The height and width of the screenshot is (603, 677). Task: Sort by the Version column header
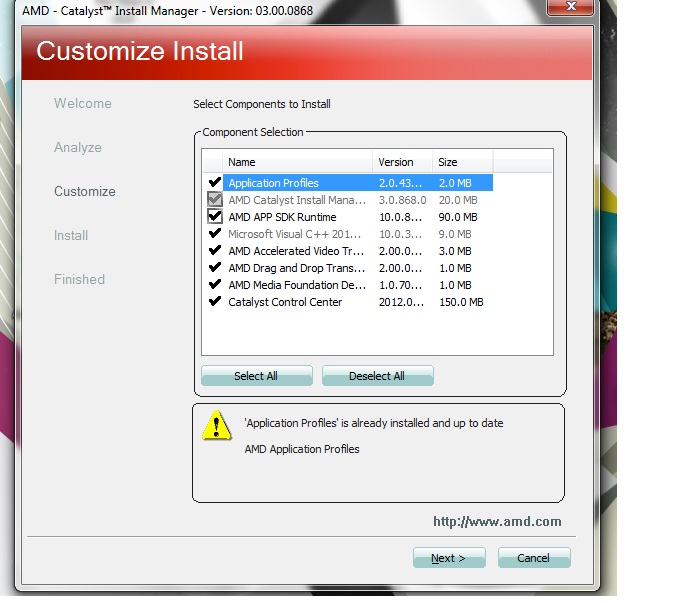402,162
